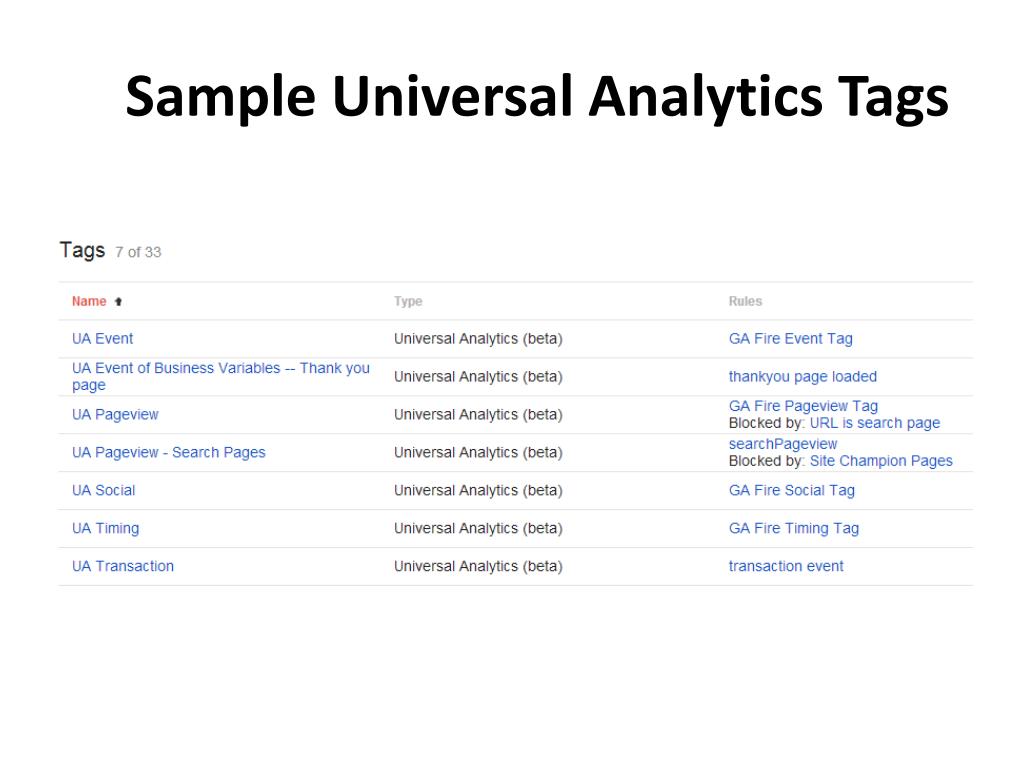Open the UA Social tag
This screenshot has height=768, width=1024.
pyautogui.click(x=103, y=490)
